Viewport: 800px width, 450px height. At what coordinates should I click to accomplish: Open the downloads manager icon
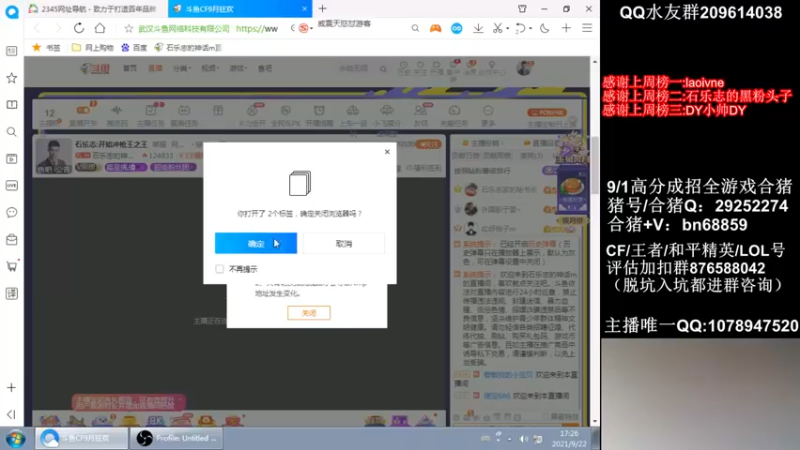point(478,29)
